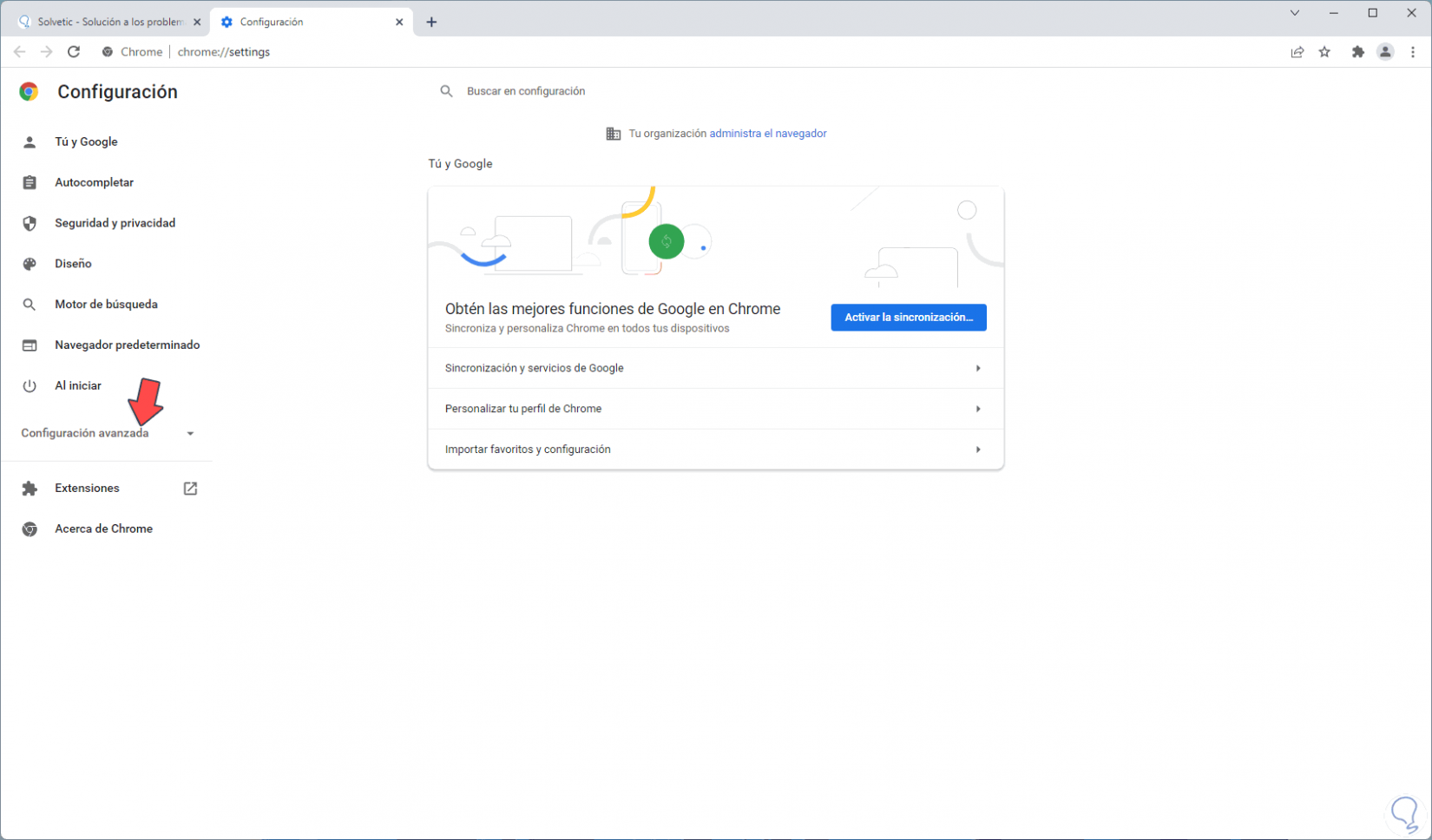Open the Autocompletar settings section
This screenshot has width=1432, height=840.
coord(94,183)
